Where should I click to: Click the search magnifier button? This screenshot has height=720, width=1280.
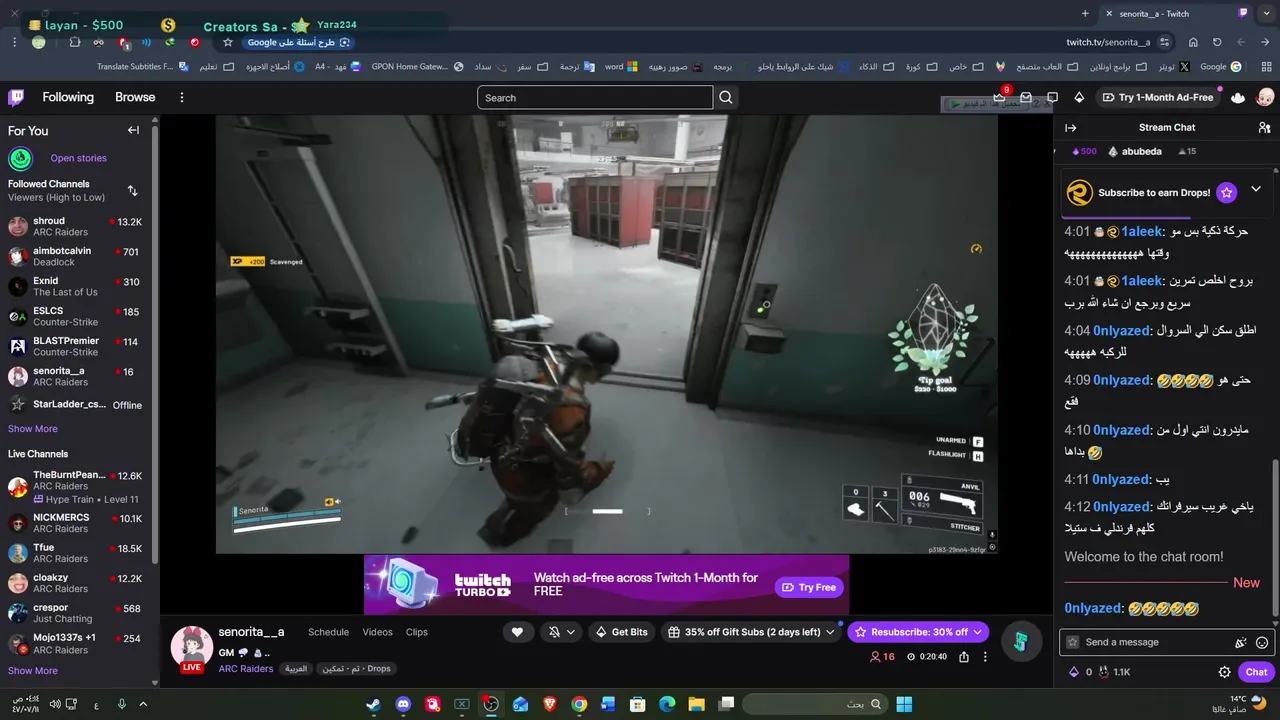pyautogui.click(x=726, y=97)
